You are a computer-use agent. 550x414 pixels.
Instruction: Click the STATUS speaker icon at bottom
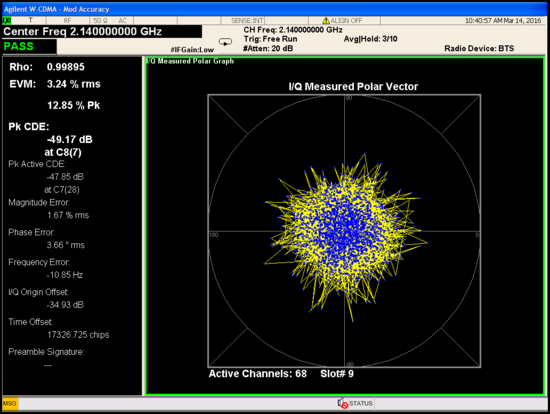(x=342, y=403)
